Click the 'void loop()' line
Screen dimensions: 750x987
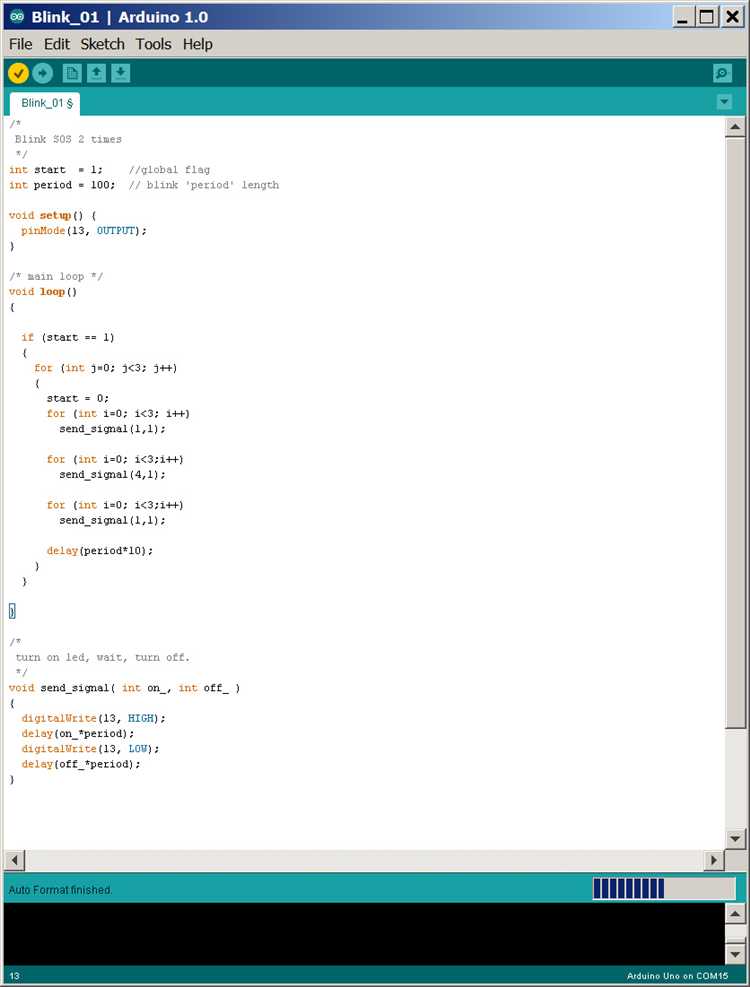43,292
